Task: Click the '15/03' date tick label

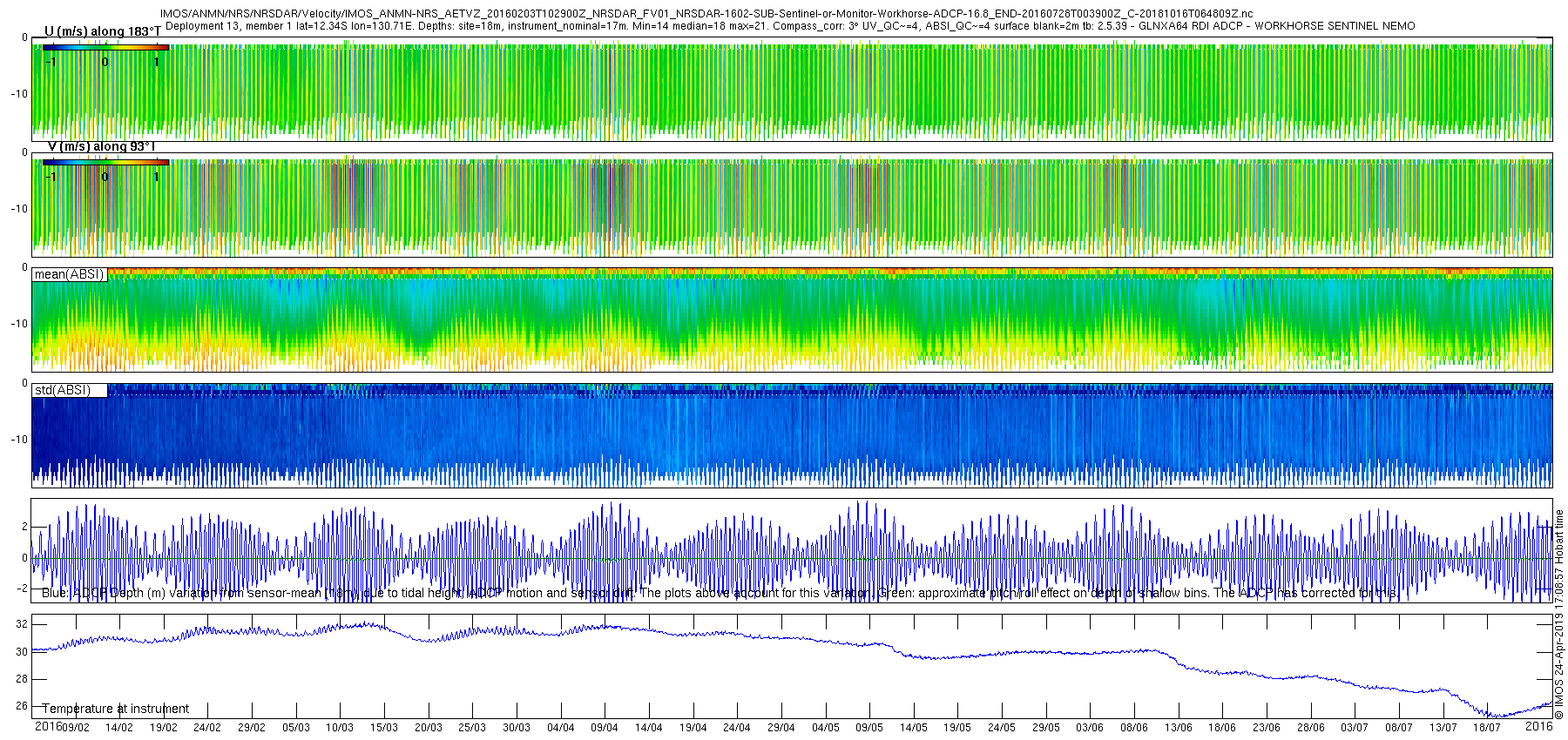Action: (384, 728)
